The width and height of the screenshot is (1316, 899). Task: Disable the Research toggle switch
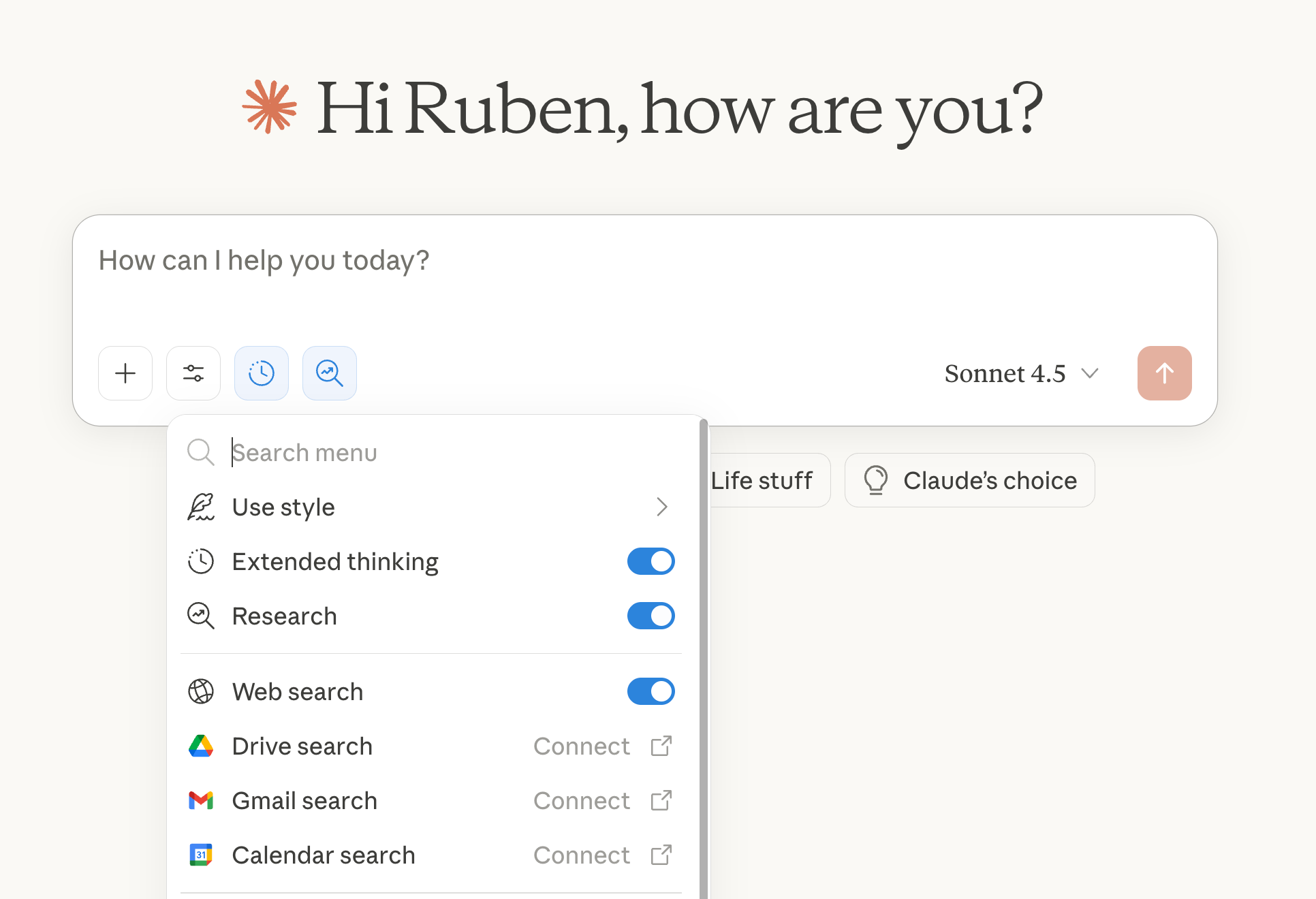click(x=651, y=616)
